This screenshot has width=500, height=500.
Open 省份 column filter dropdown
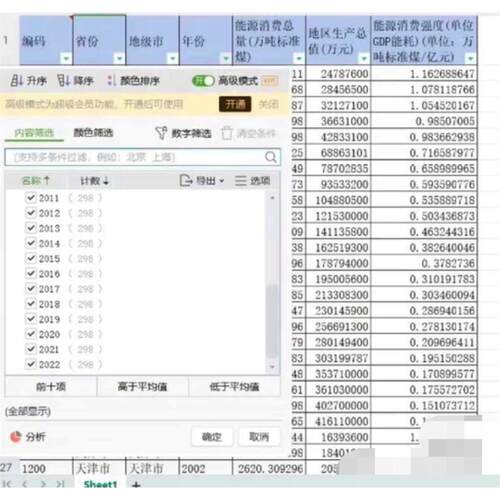119,59
